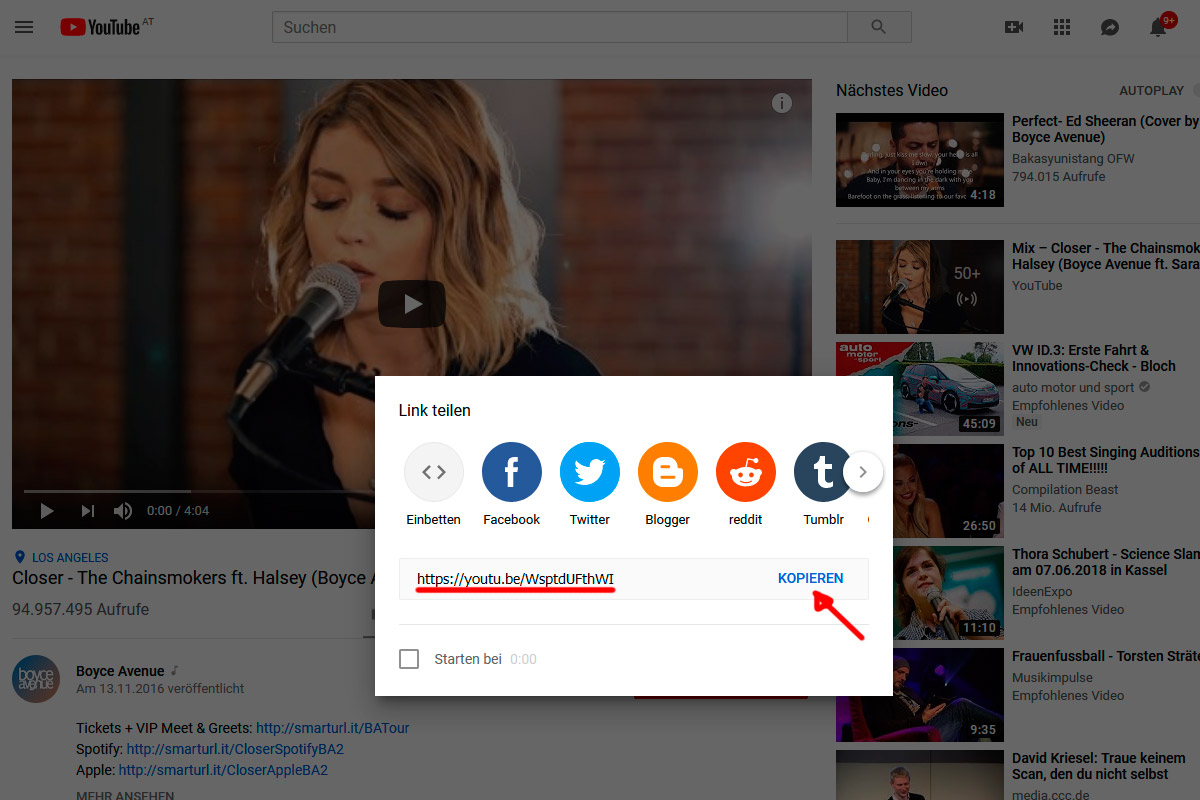Expand description with MEHR ANSEHEN
This screenshot has height=800, width=1200.
coord(125,796)
